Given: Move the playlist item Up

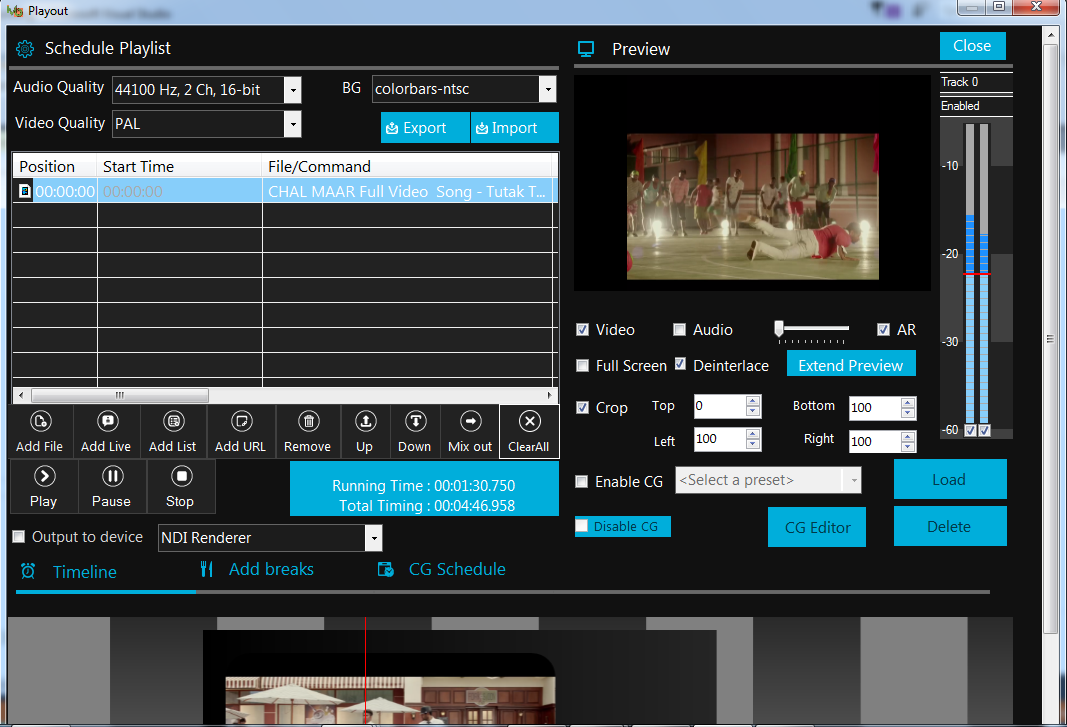Looking at the screenshot, I should click(x=365, y=432).
